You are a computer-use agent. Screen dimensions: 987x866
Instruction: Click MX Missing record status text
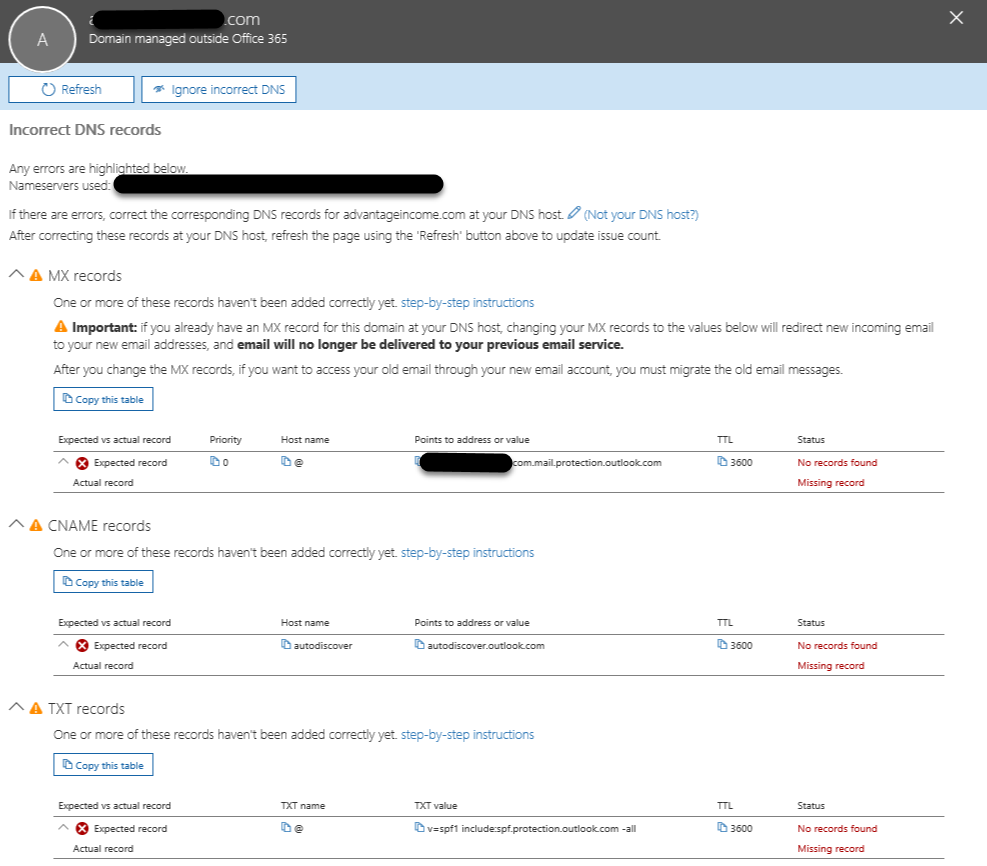831,483
